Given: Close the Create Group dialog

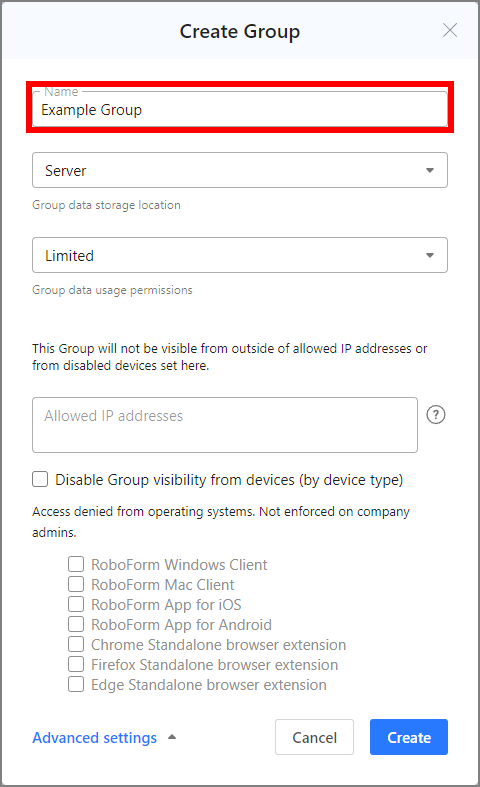Looking at the screenshot, I should click(x=449, y=31).
